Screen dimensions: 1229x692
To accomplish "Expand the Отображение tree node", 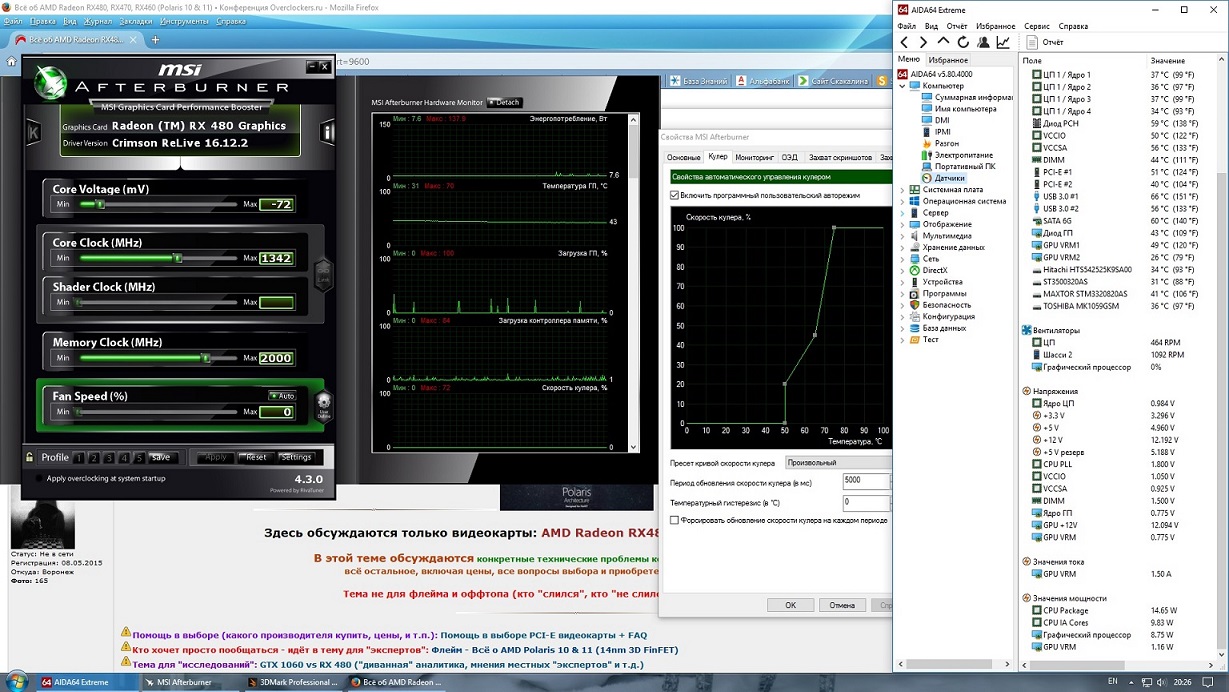I will point(902,224).
